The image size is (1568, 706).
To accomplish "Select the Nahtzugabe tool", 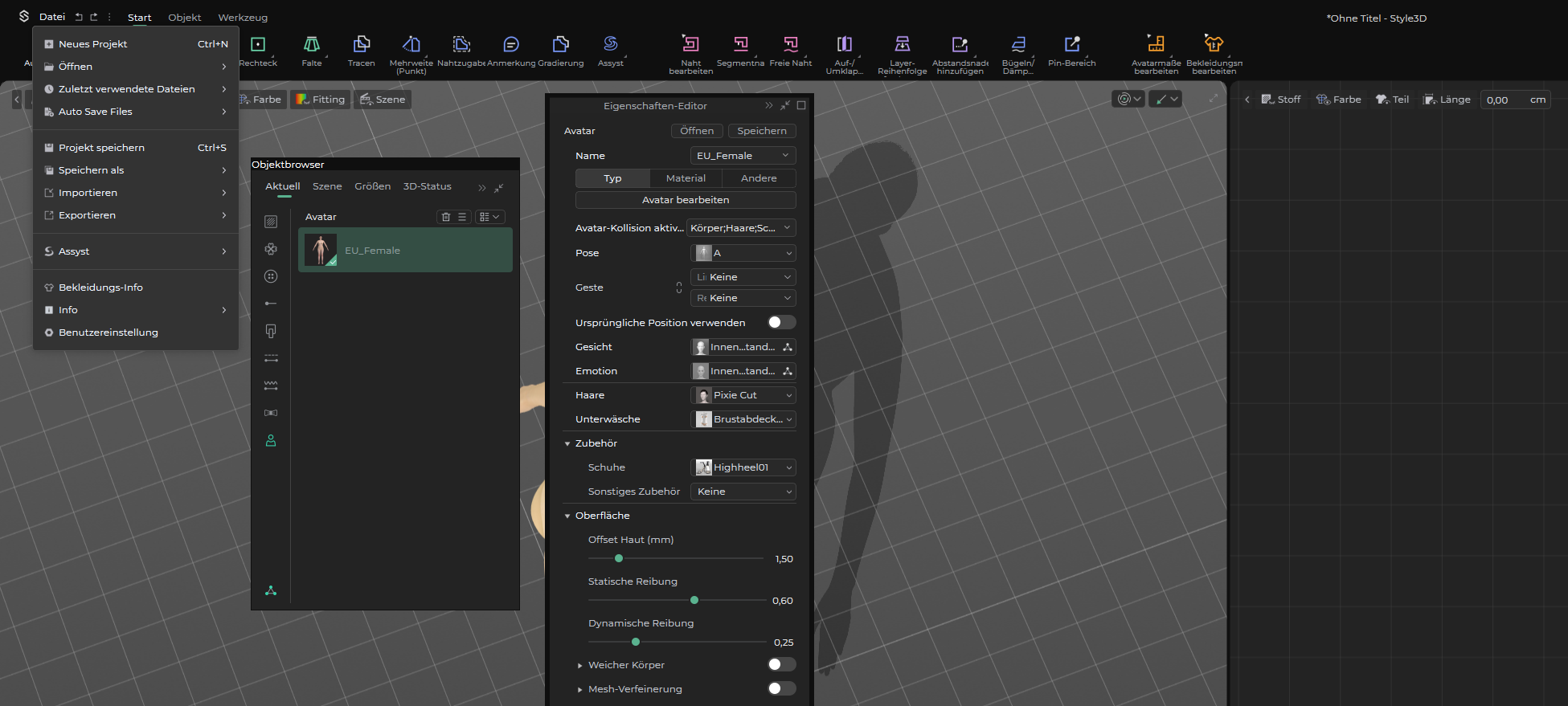I will [461, 51].
